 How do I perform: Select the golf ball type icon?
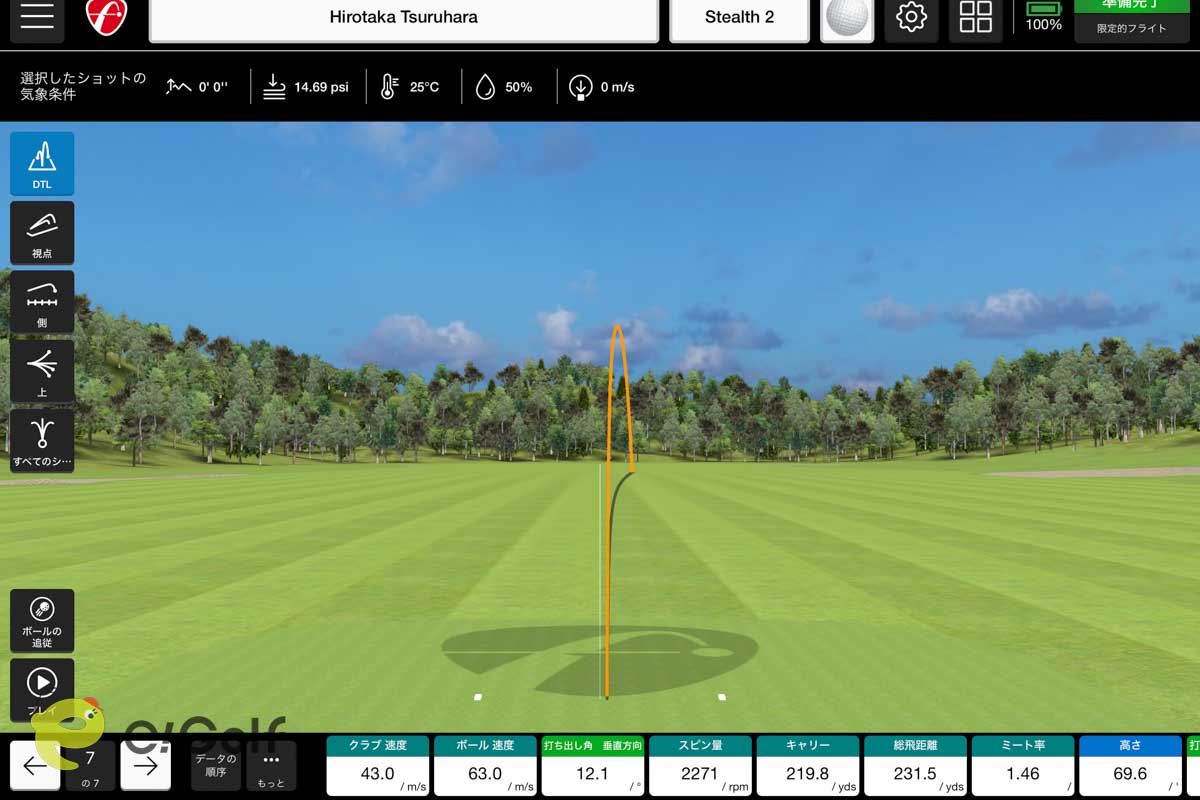[x=847, y=20]
